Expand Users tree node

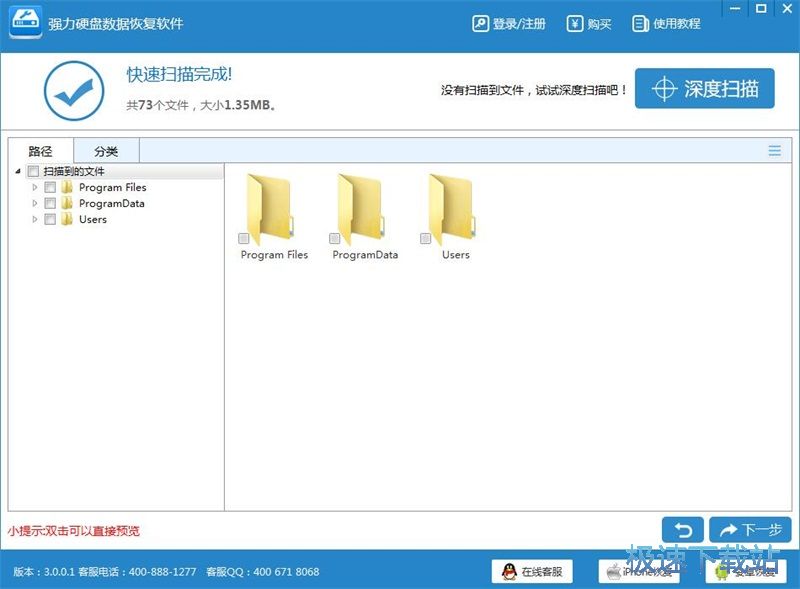coord(35,219)
